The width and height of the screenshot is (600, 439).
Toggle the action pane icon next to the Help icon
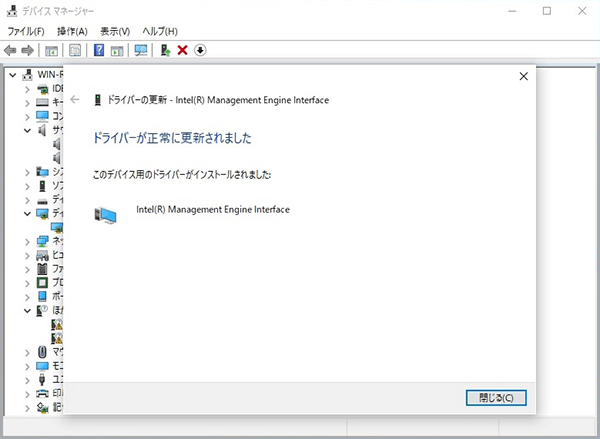click(117, 51)
